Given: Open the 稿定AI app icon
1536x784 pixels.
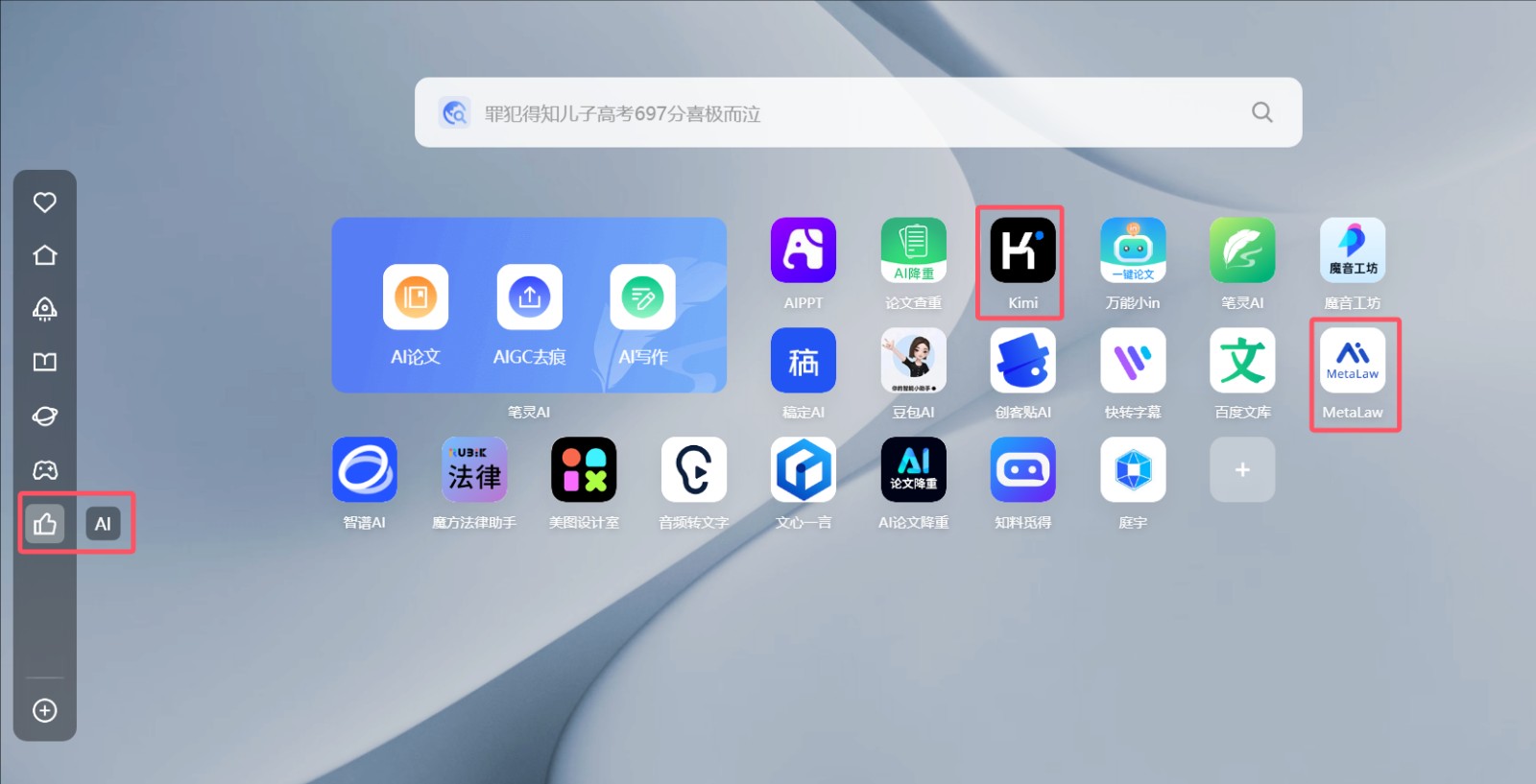Looking at the screenshot, I should (804, 360).
